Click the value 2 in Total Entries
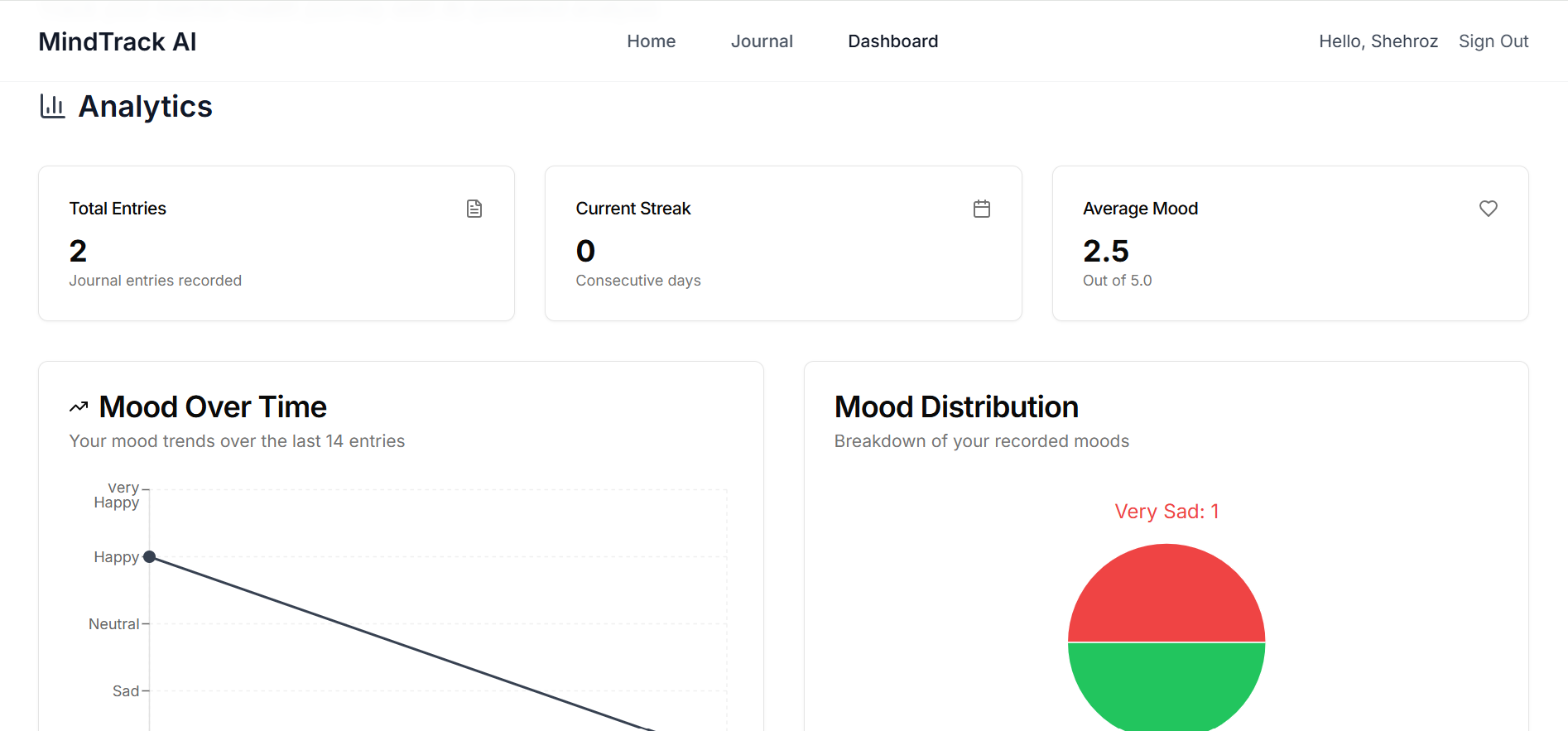1568x731 pixels. (78, 251)
